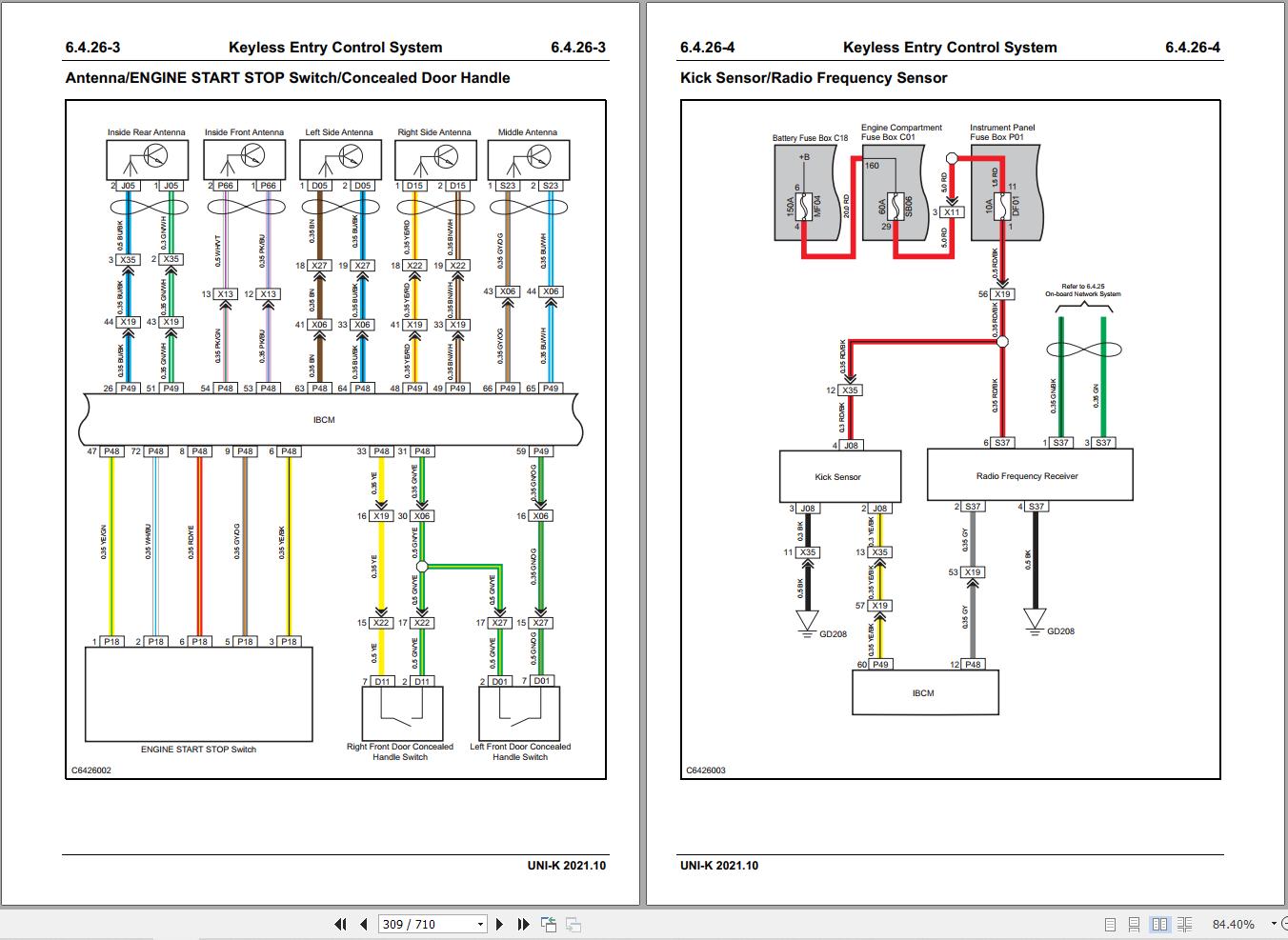Navigate back to the previously viewed page

pos(549,924)
